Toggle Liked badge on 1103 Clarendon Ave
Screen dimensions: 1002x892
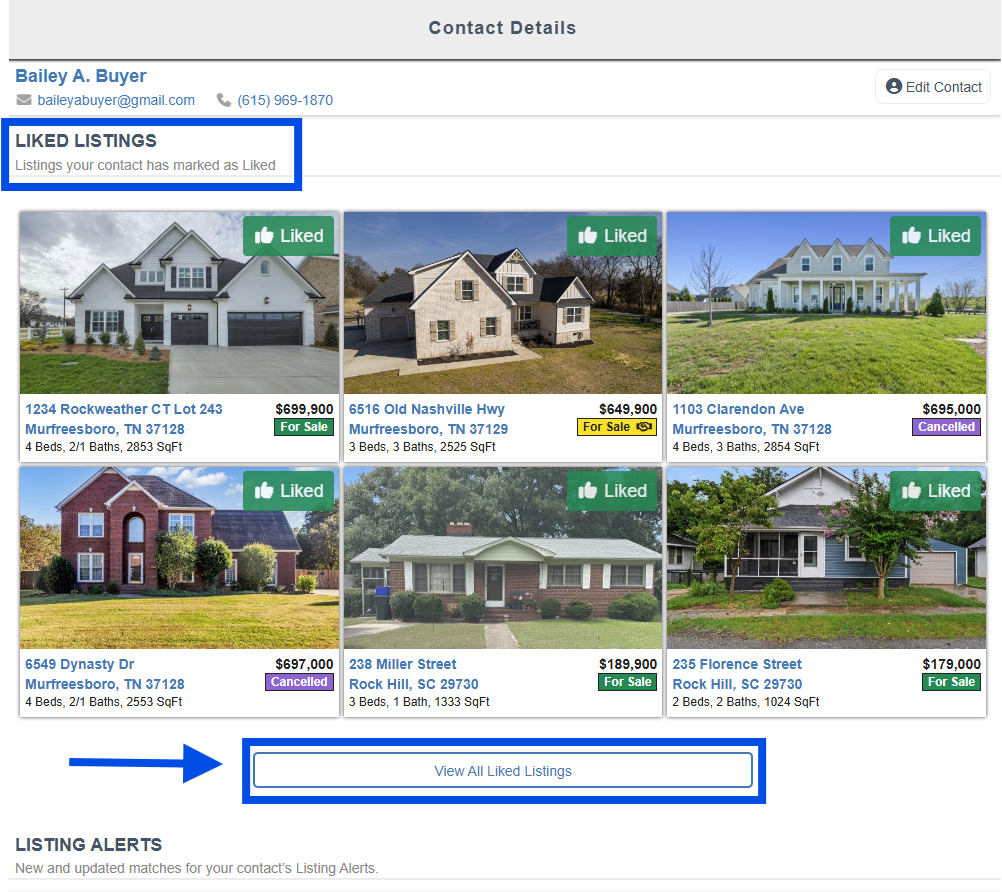936,236
